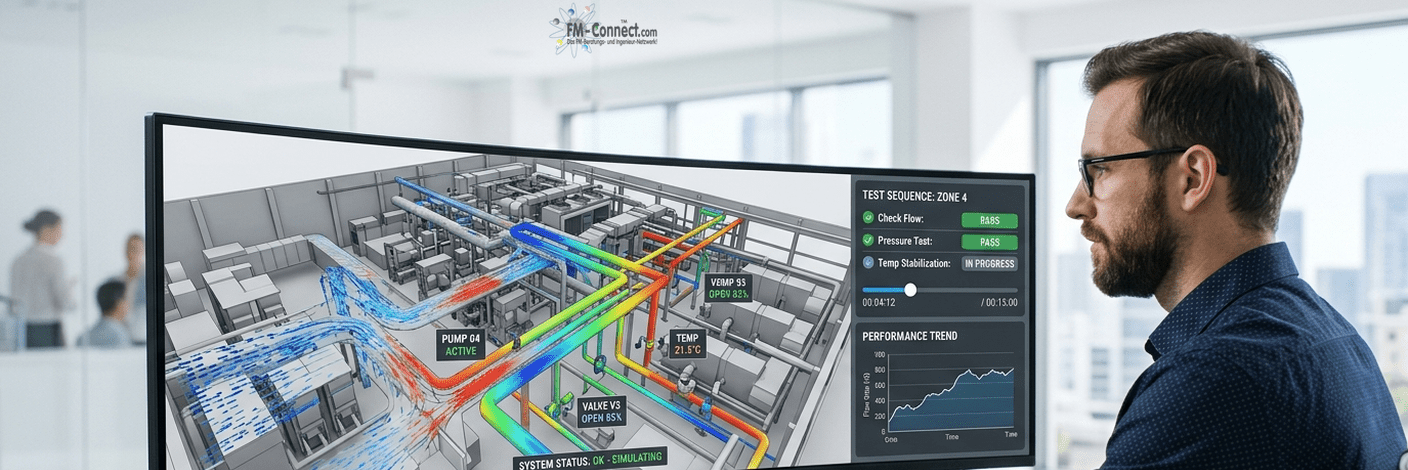Click the Check Flow row label
The height and width of the screenshot is (470, 1408).
900,218
